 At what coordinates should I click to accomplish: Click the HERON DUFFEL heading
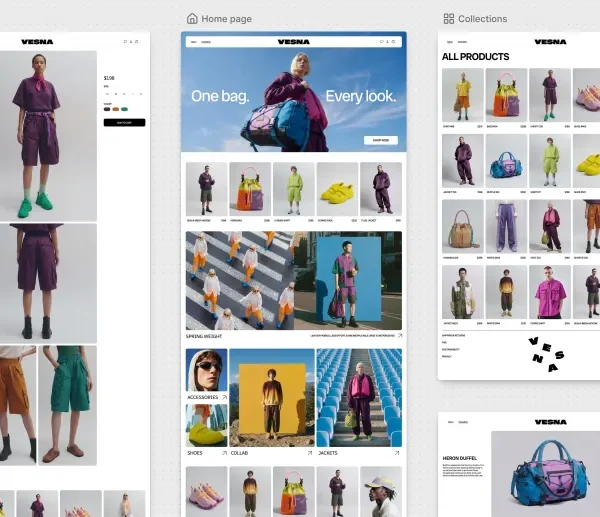(x=460, y=458)
